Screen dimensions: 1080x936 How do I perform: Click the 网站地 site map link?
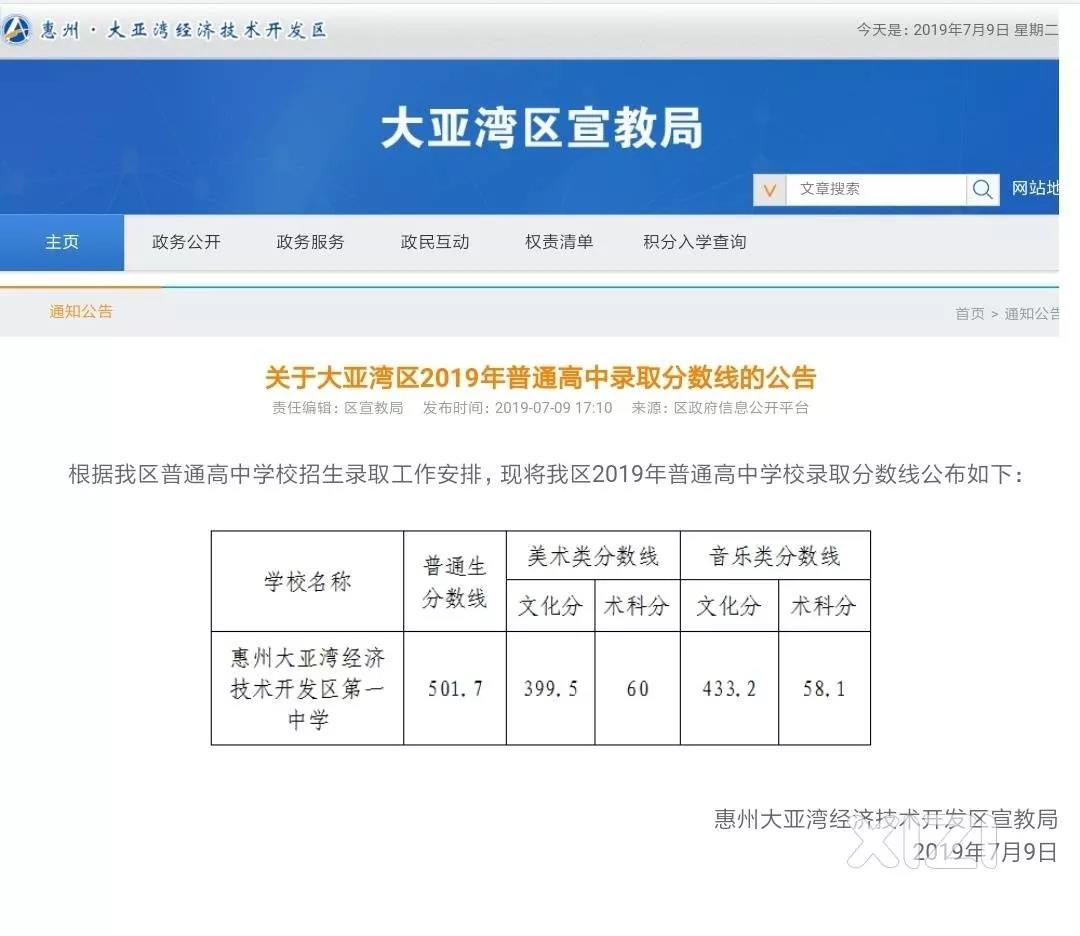1035,188
